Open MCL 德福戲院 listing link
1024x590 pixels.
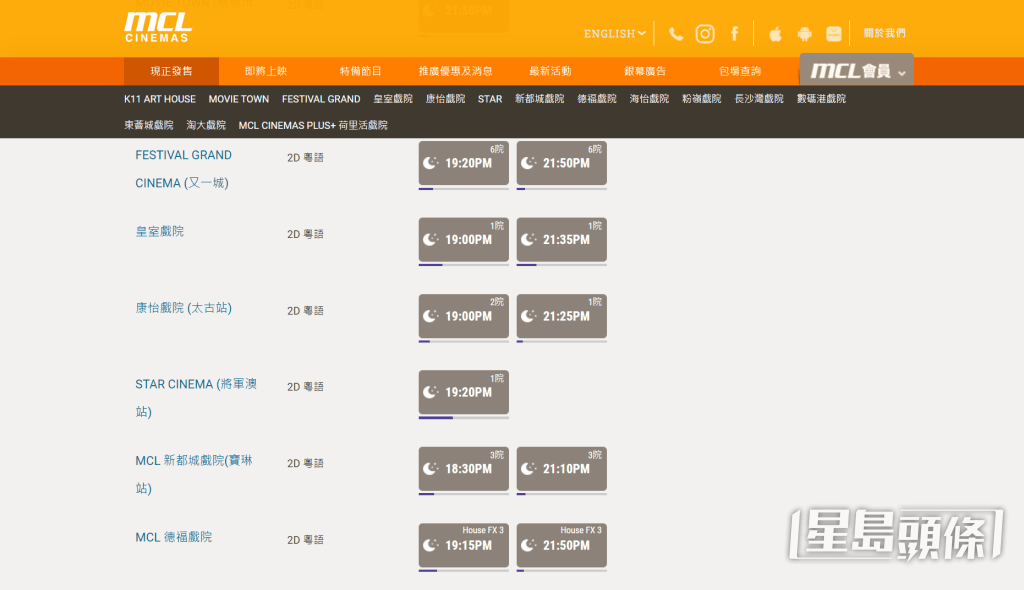pyautogui.click(x=174, y=537)
